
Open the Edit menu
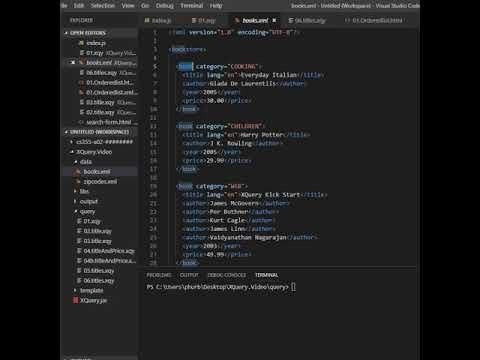pos(79,6)
